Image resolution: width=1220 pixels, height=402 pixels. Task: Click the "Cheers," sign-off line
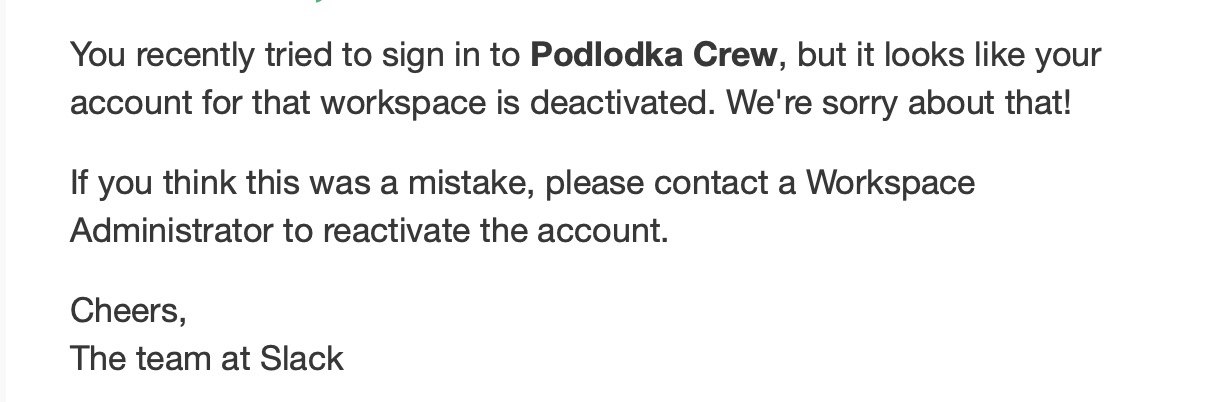click(128, 311)
